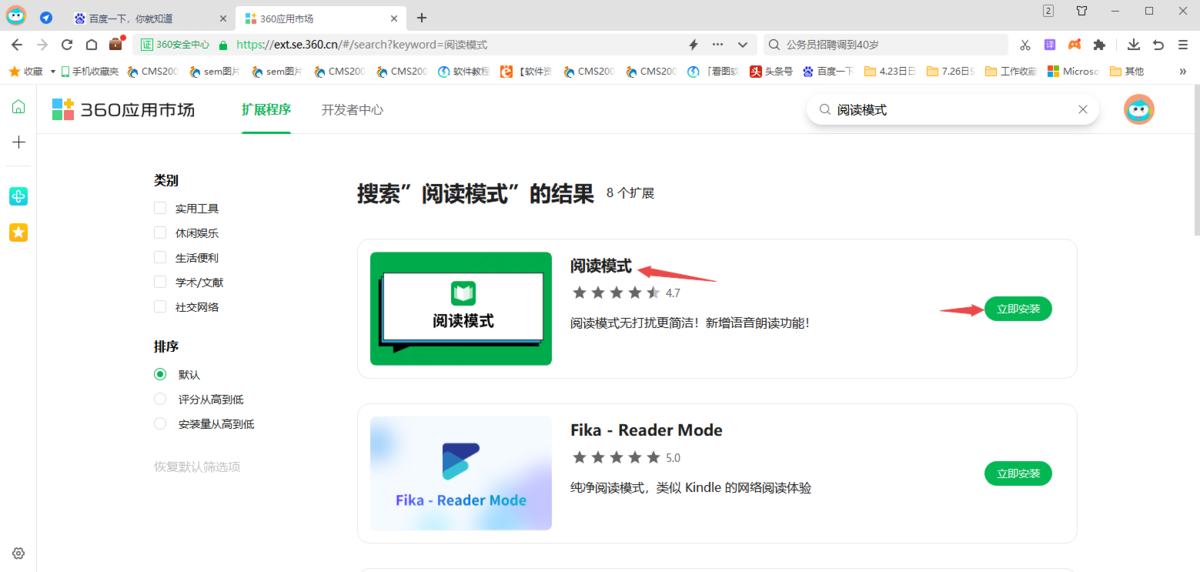
Task: Open the purple translate extension
Action: pos(1049,45)
